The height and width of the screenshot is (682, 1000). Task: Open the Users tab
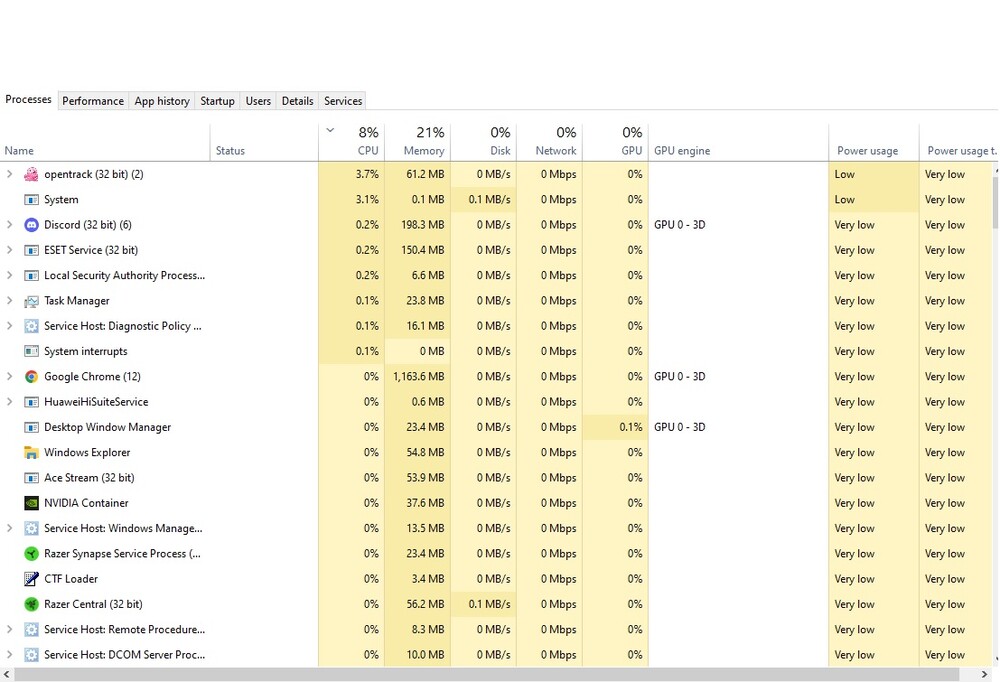click(x=258, y=101)
